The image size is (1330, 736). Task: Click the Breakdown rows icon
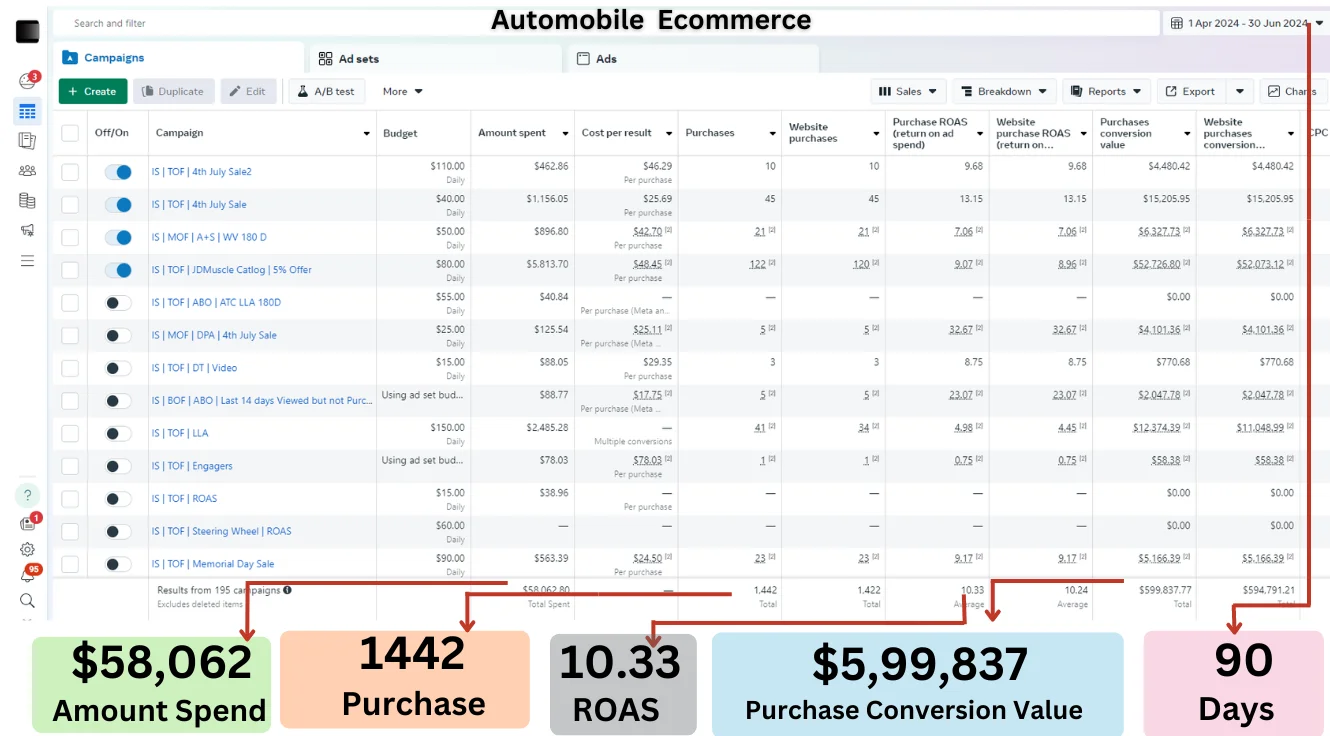(x=966, y=91)
